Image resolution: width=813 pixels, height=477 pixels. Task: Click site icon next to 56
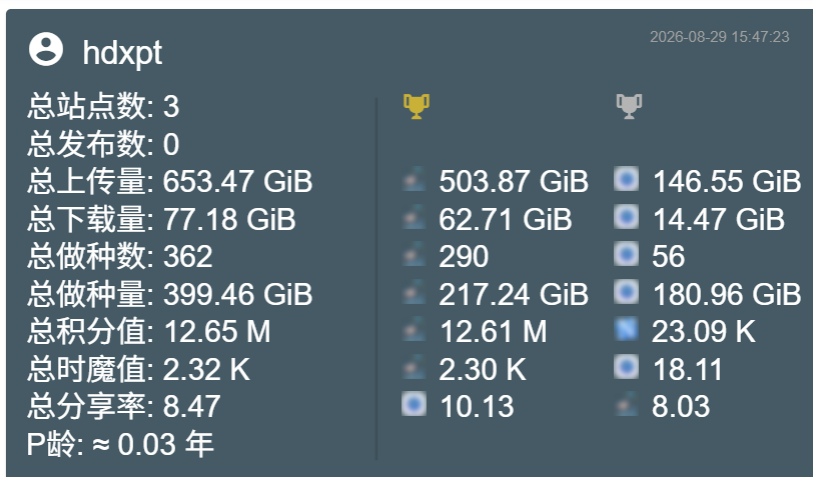(626, 255)
